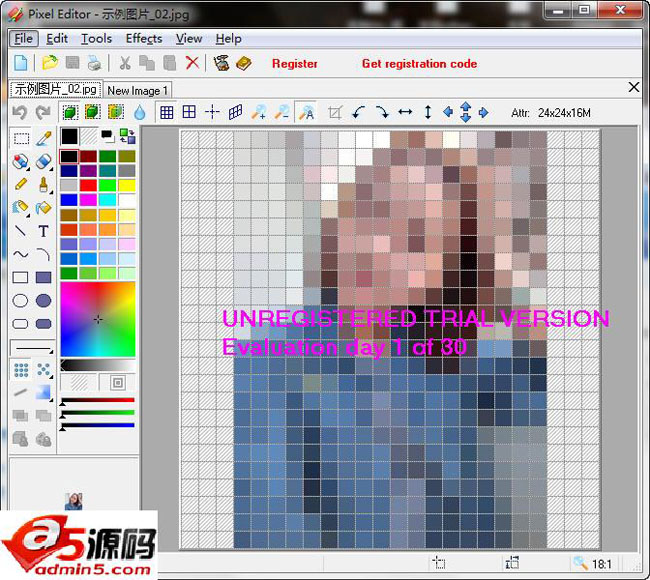Rotate image clockwise

tap(382, 112)
